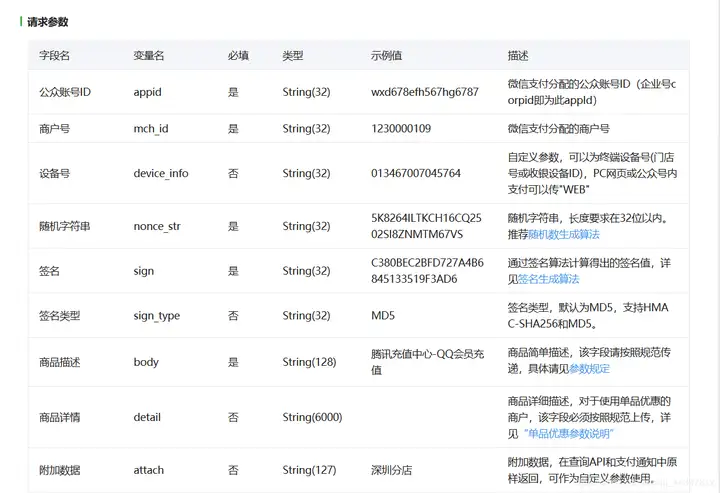Image resolution: width=720 pixels, height=493 pixels.
Task: Select the attach variable name
Action: tap(148, 470)
